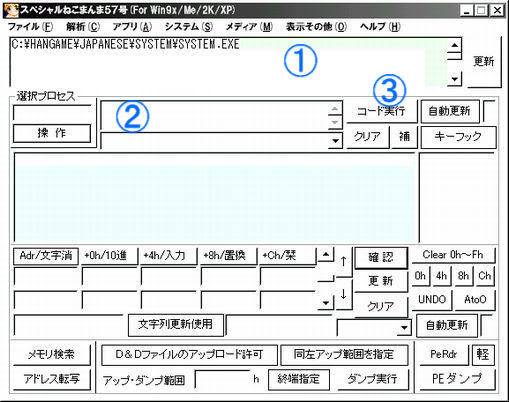Click the +Ch/禁 column button
509x402 pixels.
[x=287, y=256]
